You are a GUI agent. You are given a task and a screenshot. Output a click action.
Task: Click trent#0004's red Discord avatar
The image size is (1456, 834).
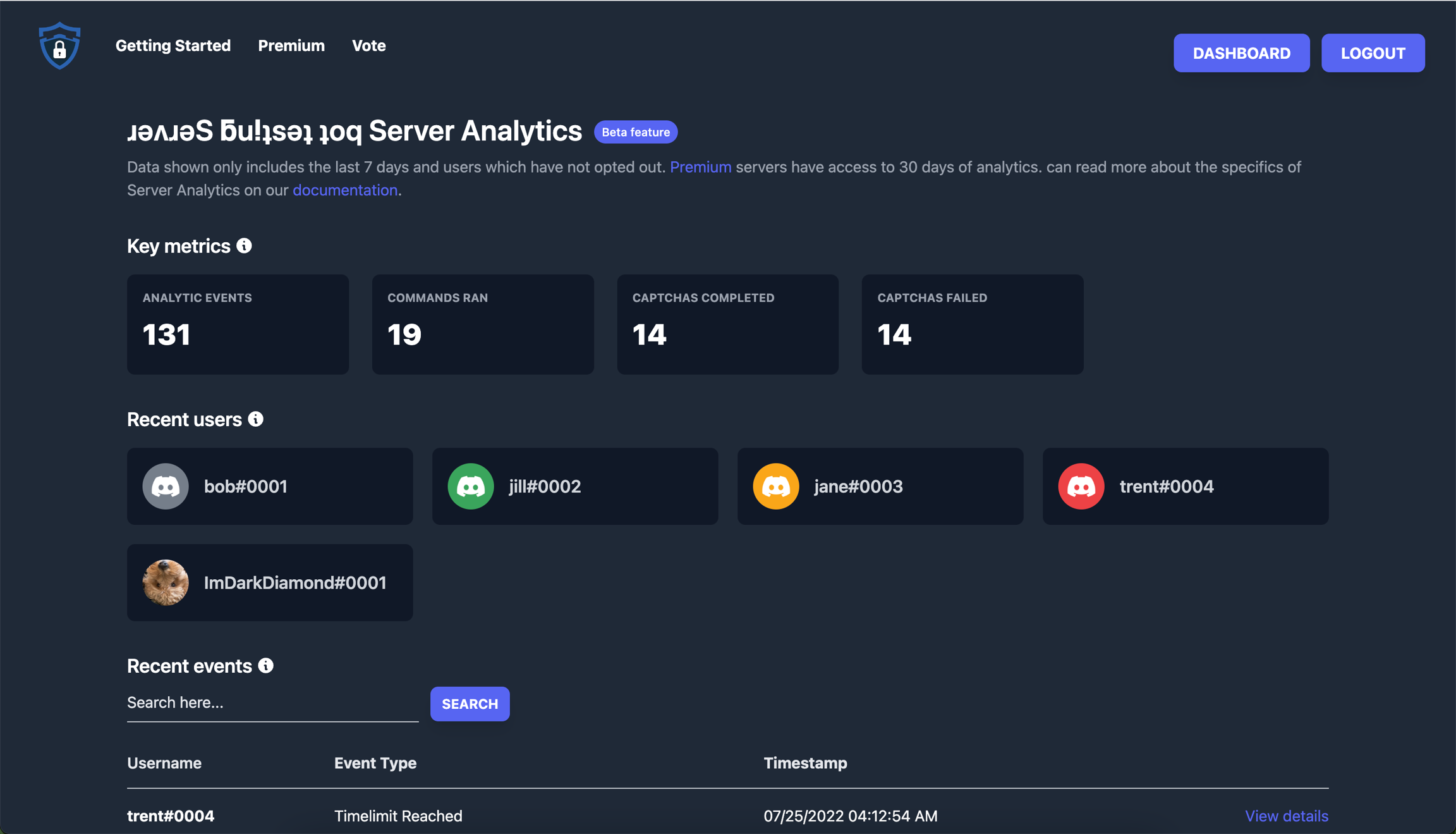click(x=1081, y=486)
